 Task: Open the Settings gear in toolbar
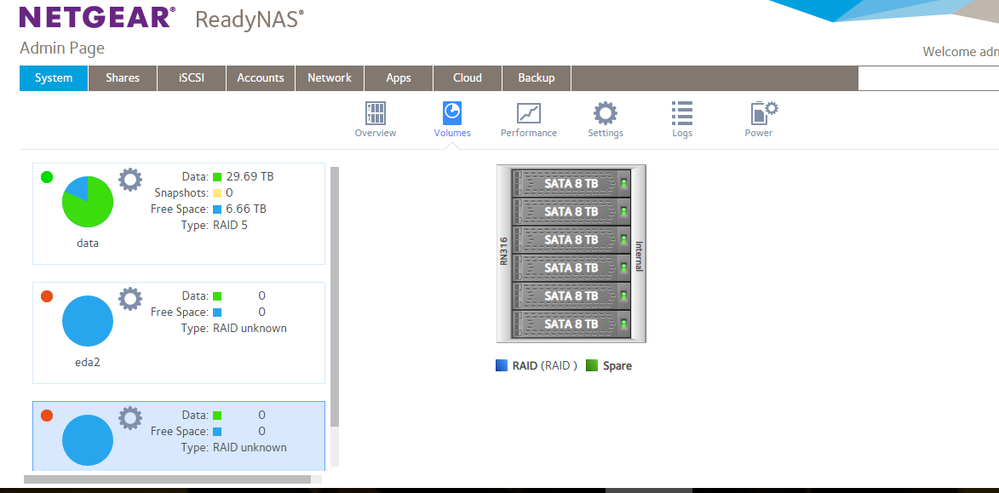pos(605,113)
